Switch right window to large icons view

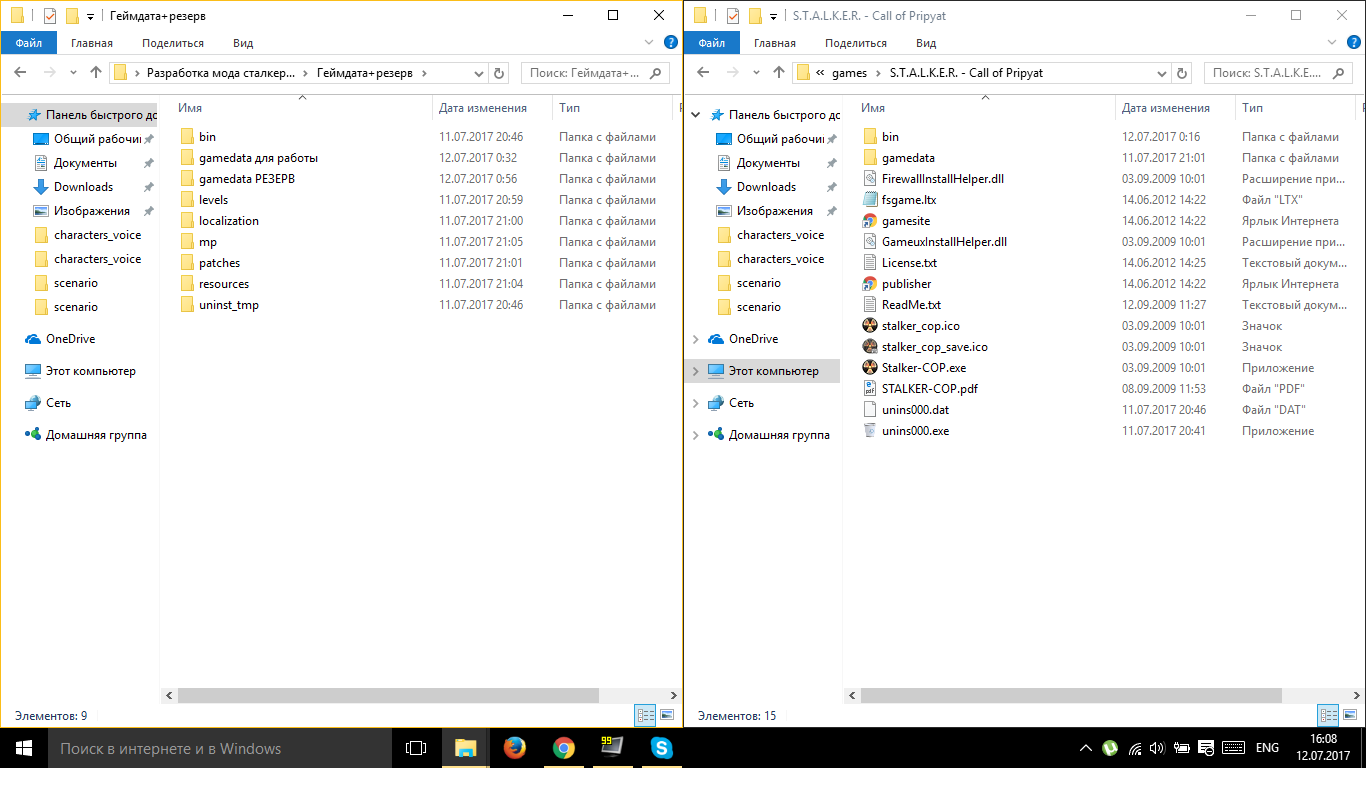coord(1349,716)
